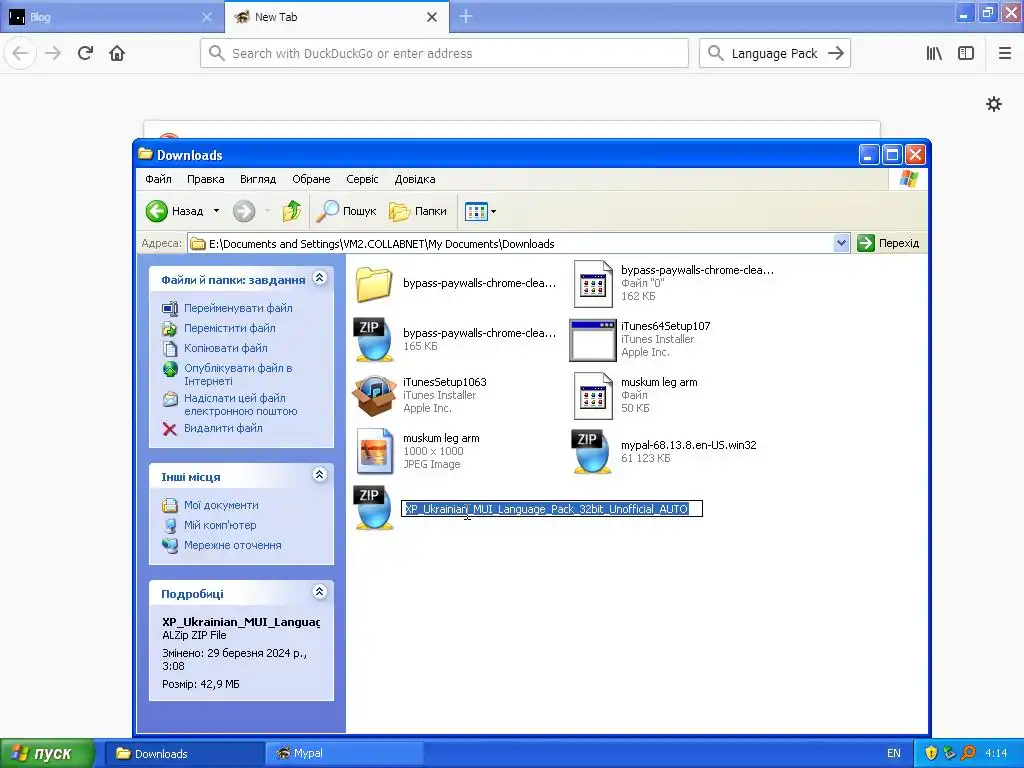Go to browser home page icon
This screenshot has width=1024, height=768.
coord(117,54)
